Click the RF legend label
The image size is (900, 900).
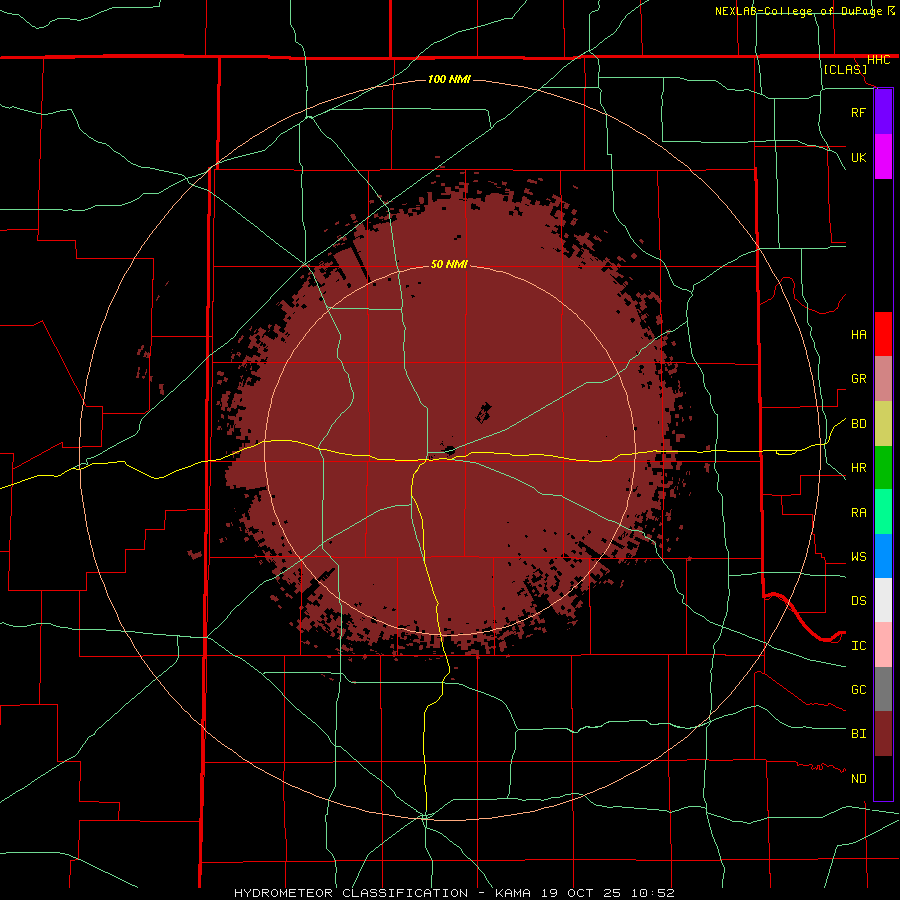[x=858, y=113]
